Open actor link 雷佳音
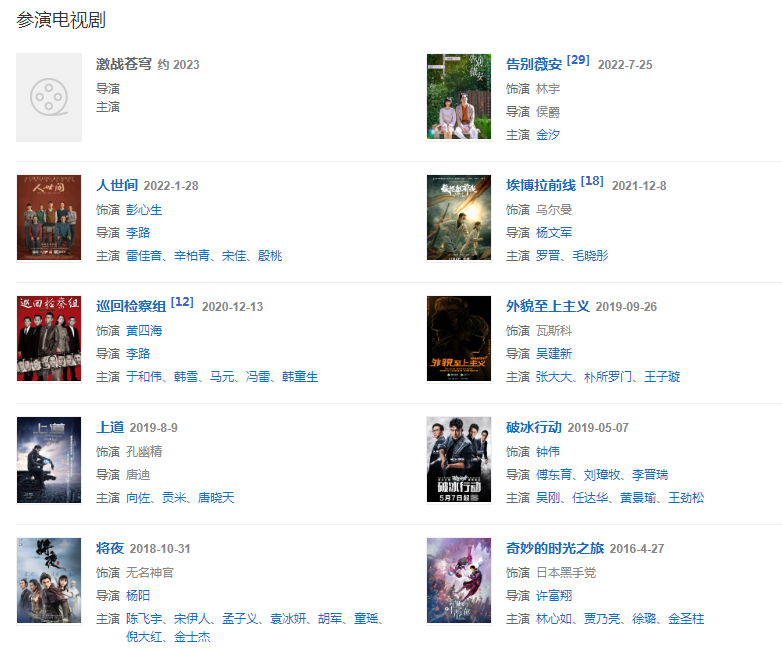782x651 pixels. (x=144, y=256)
